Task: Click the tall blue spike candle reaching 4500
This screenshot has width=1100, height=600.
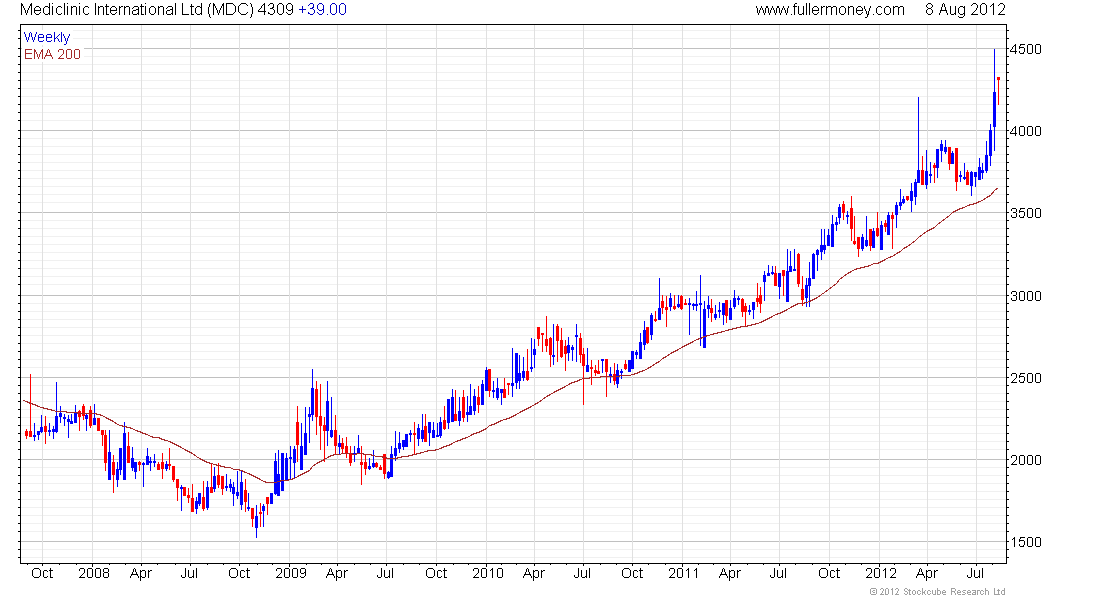Action: point(994,100)
